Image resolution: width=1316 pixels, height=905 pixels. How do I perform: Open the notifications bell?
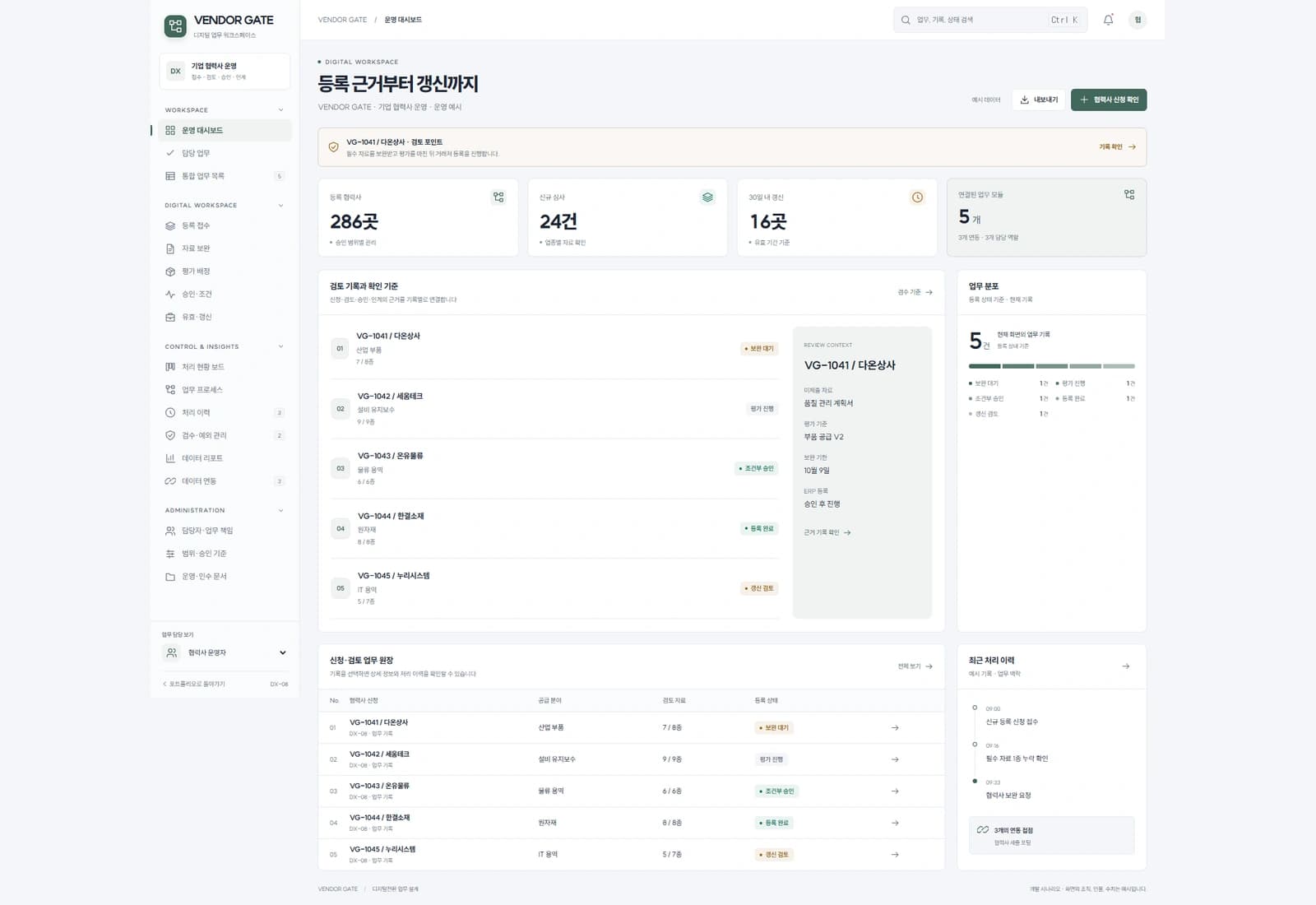pyautogui.click(x=1108, y=20)
